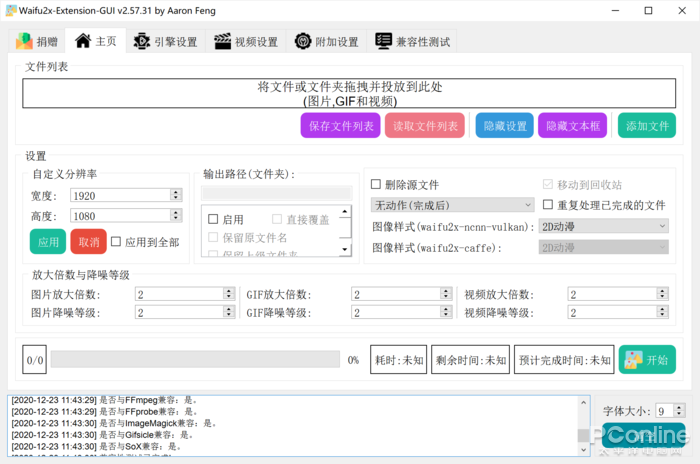Enable the 删除源文件 checkbox

376,185
